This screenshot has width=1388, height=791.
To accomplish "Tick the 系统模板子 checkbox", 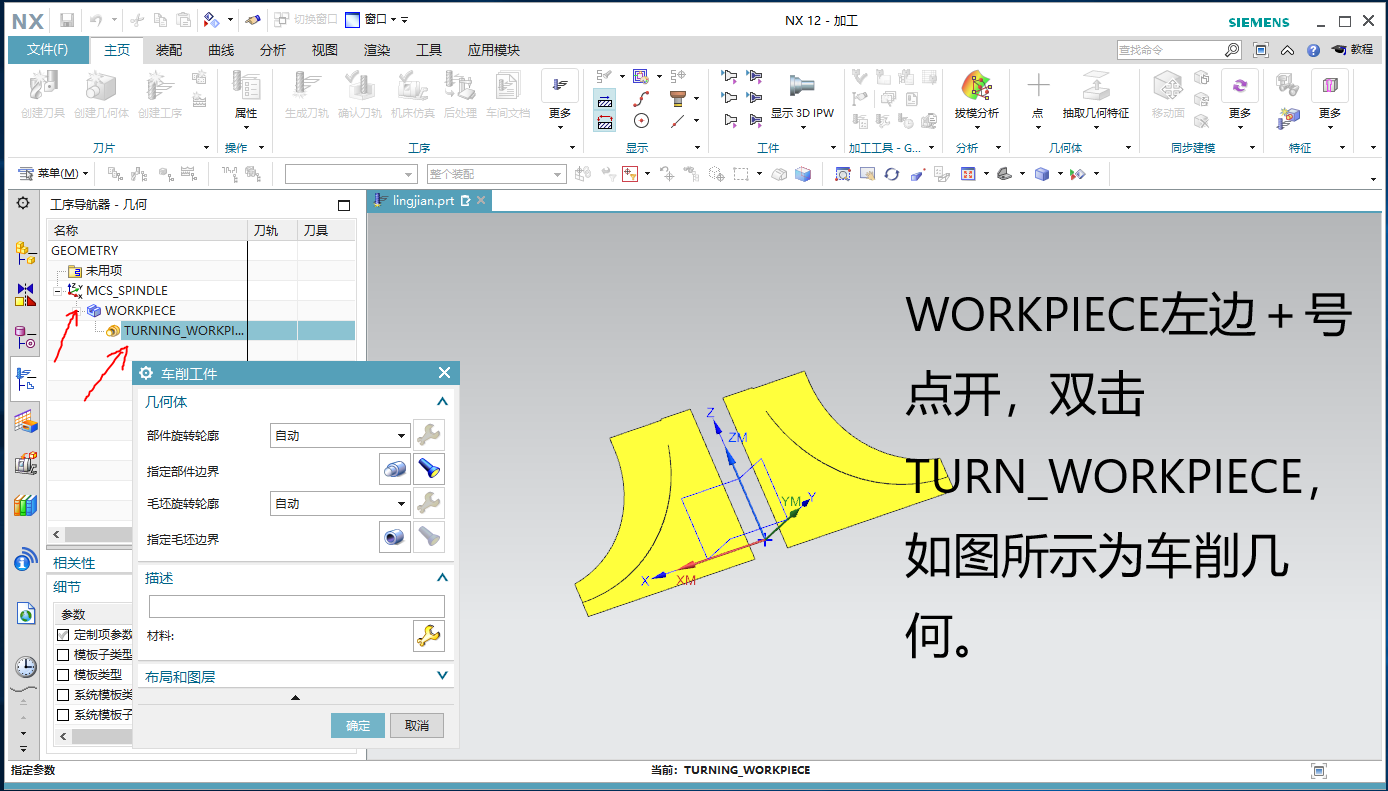I will [63, 715].
